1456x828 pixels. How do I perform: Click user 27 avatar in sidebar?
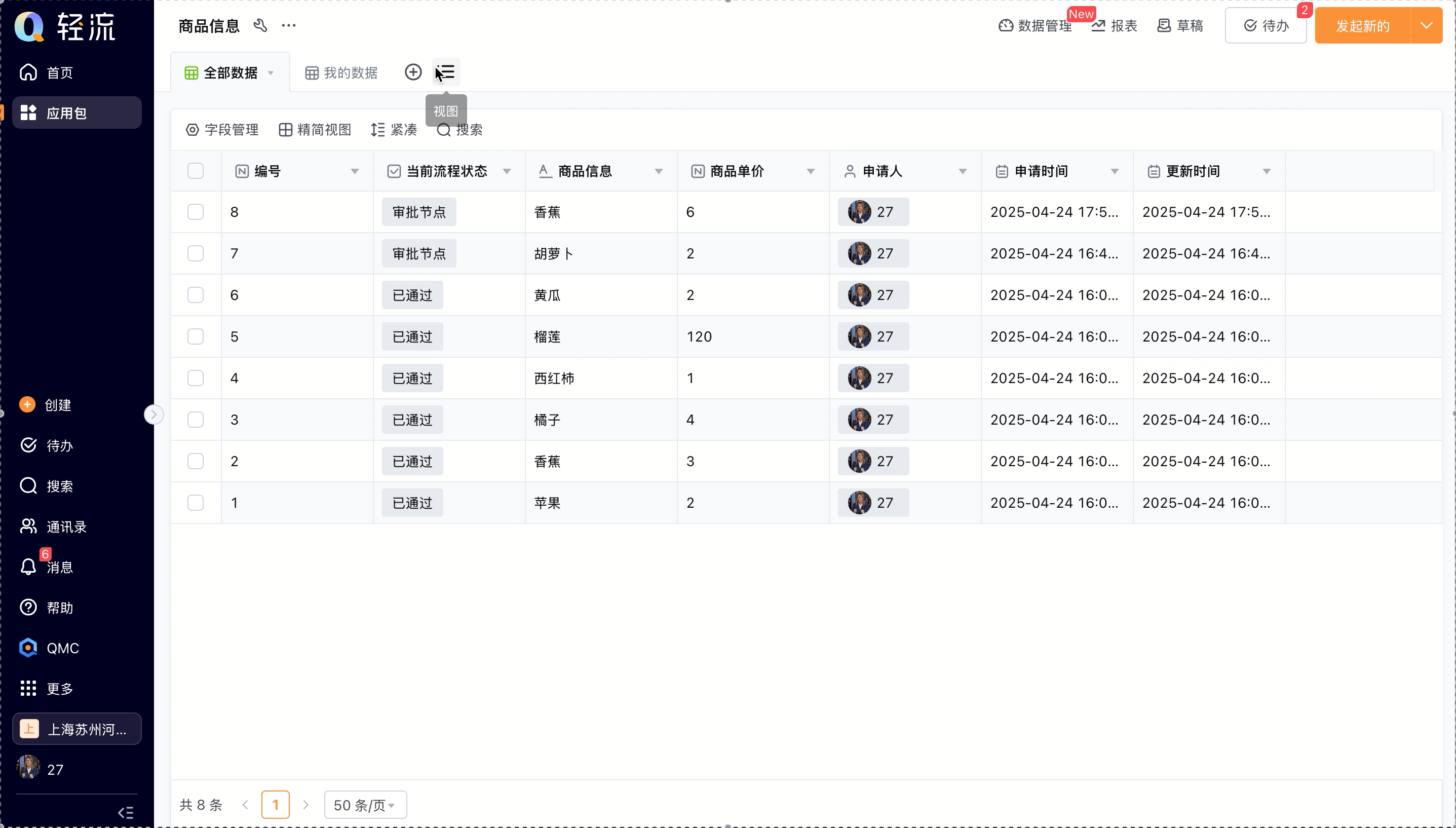tap(28, 767)
